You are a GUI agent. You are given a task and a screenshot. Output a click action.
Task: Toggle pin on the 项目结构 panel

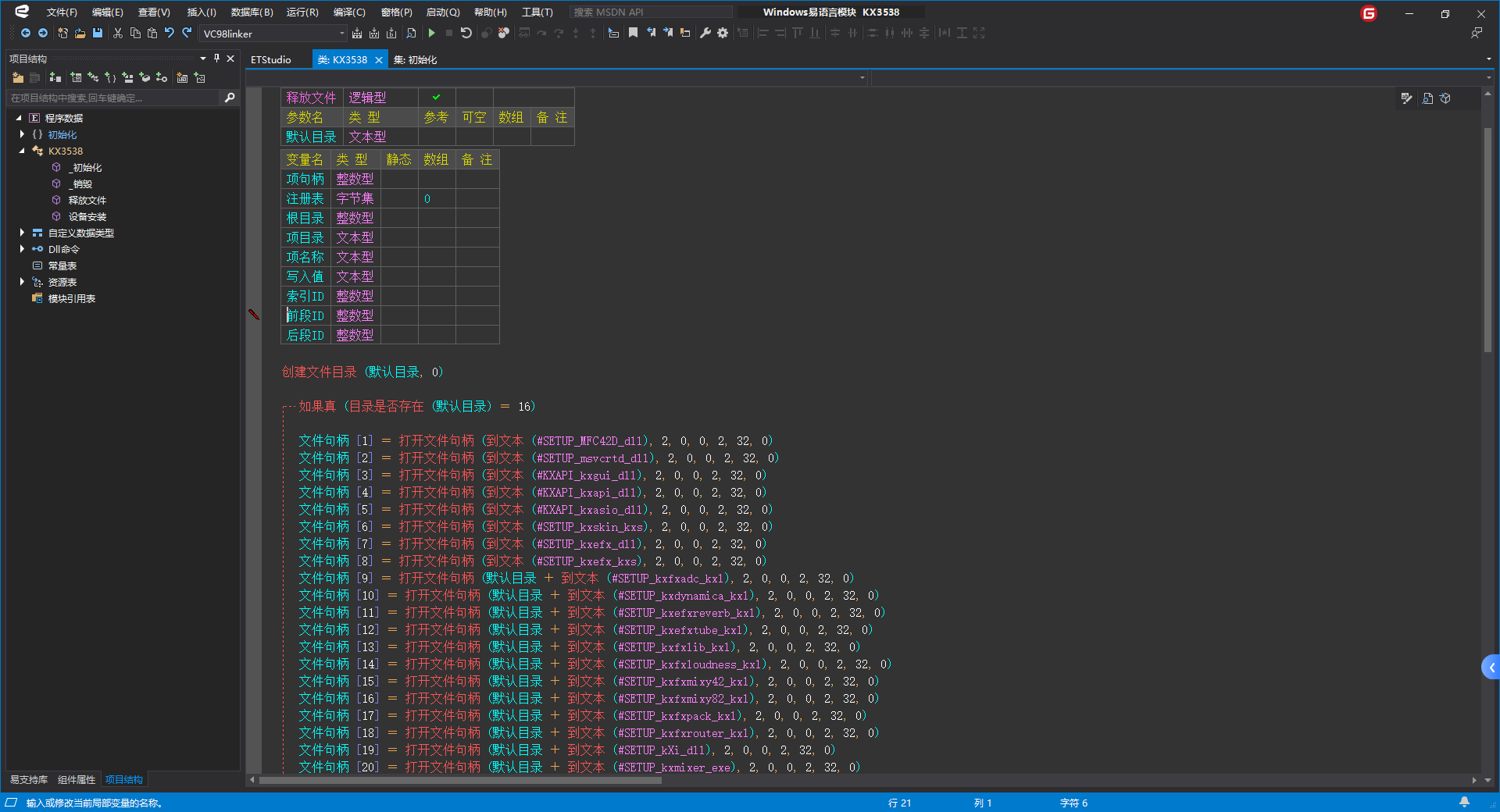(216, 59)
